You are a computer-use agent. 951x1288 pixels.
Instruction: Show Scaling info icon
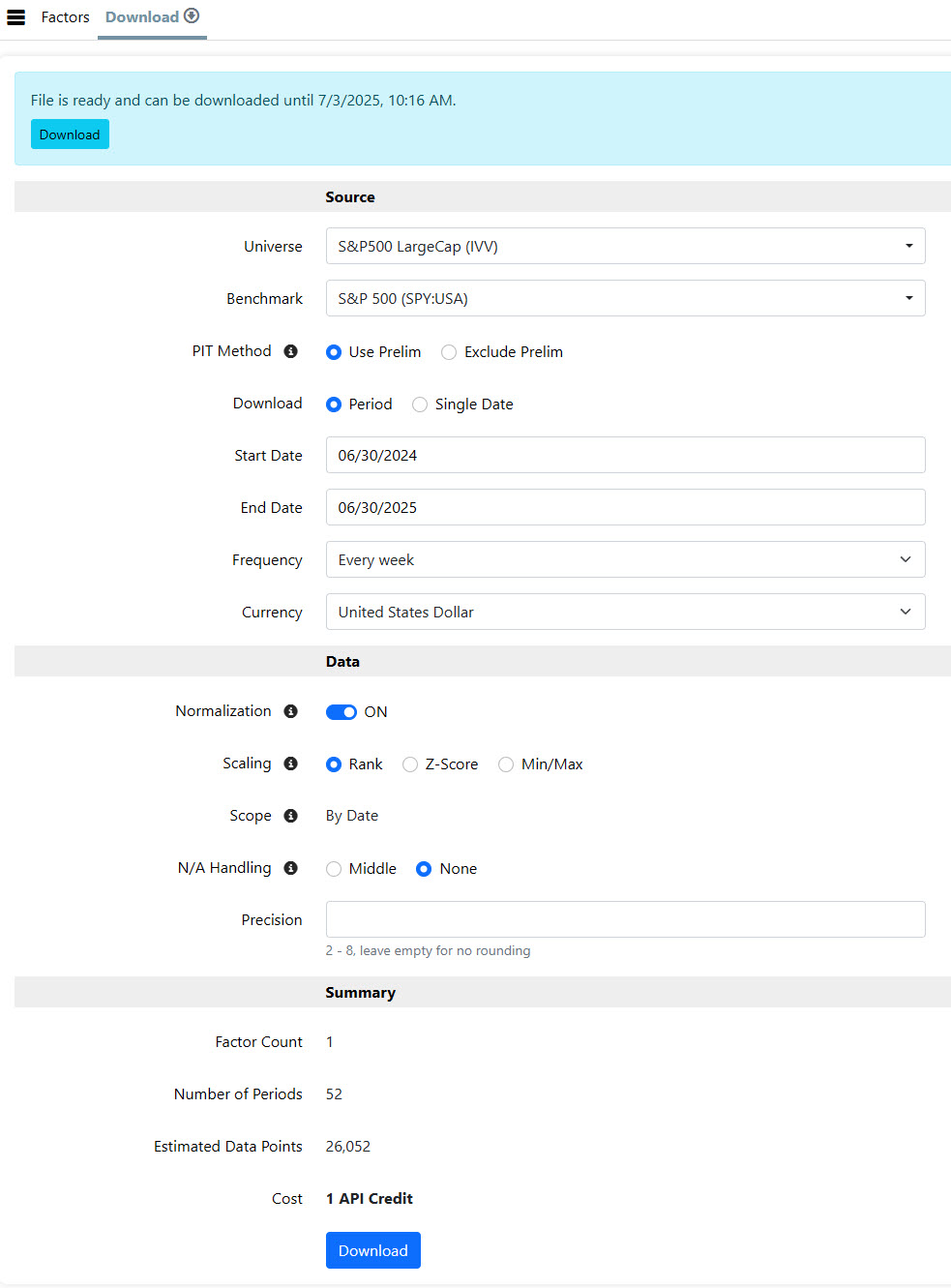290,764
